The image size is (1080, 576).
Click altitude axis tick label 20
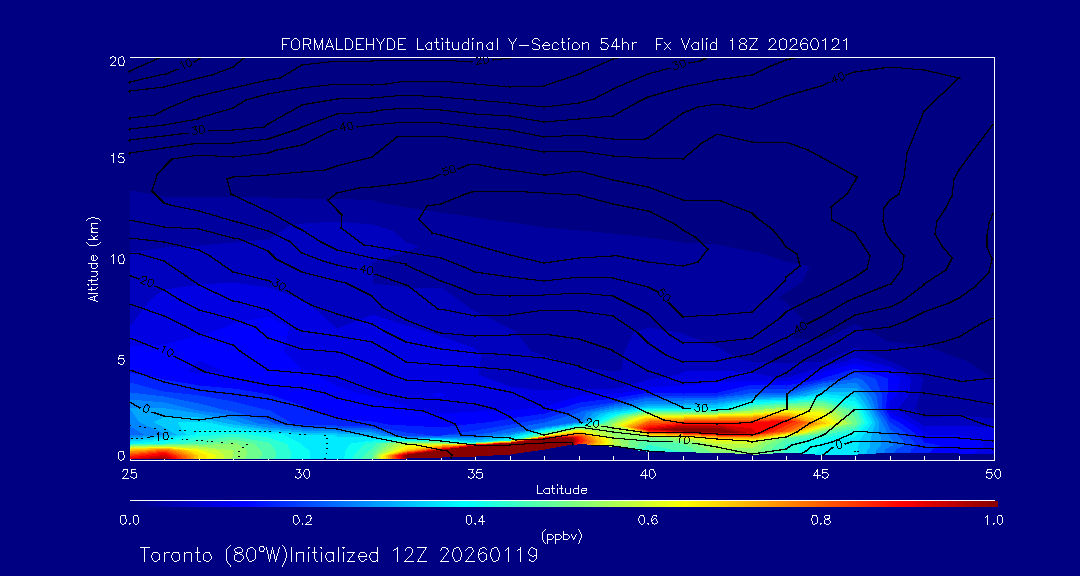point(116,61)
